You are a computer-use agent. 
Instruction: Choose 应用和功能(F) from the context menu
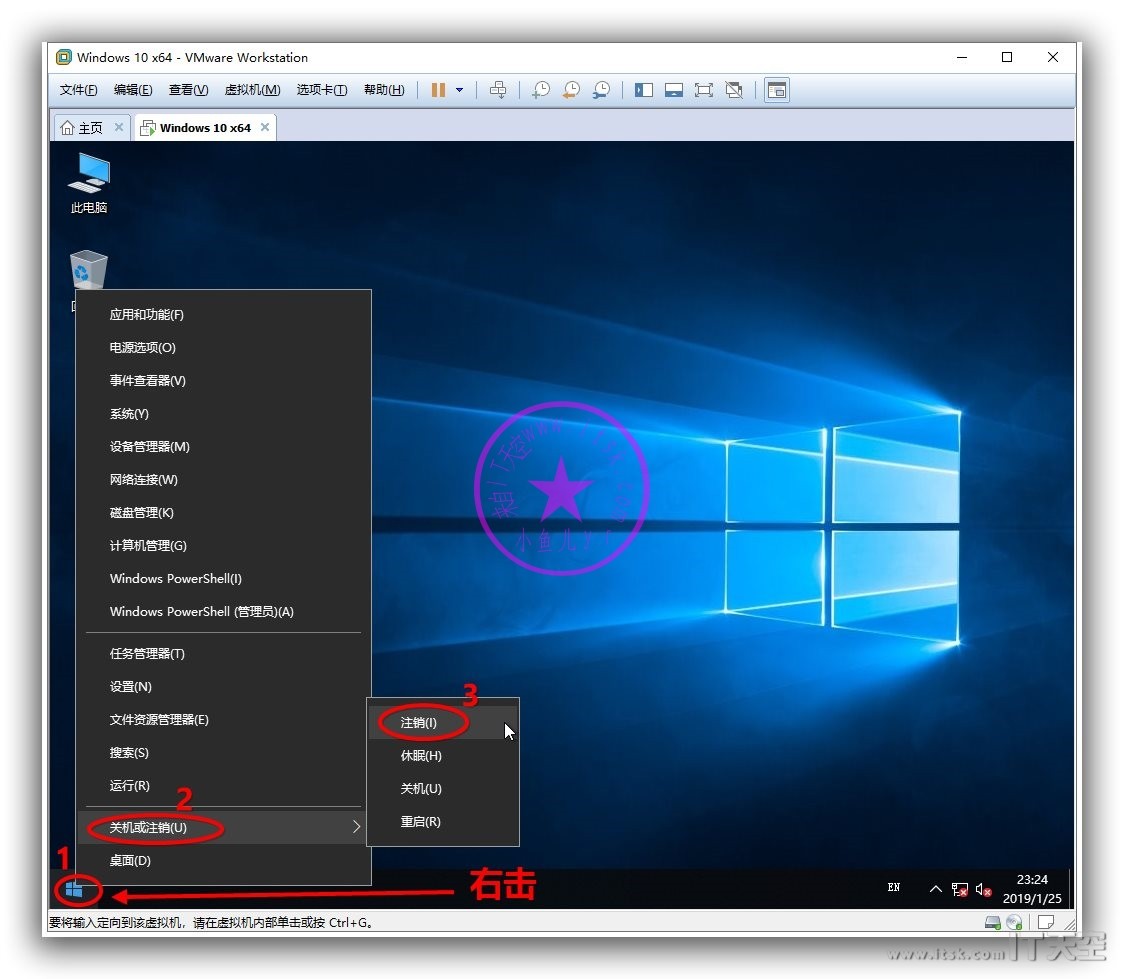(x=224, y=315)
